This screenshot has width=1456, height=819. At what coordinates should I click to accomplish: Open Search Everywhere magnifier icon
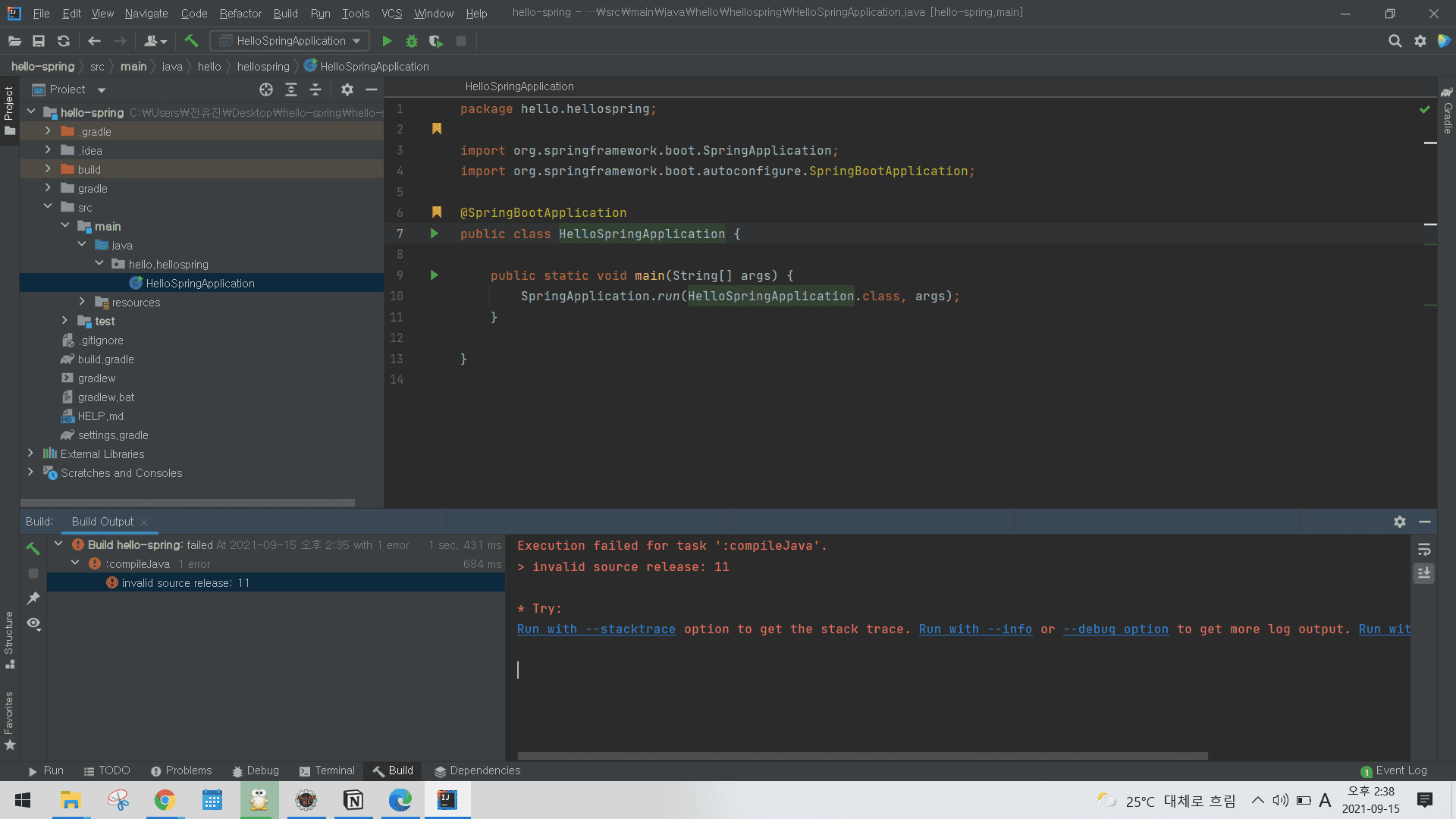[1395, 41]
